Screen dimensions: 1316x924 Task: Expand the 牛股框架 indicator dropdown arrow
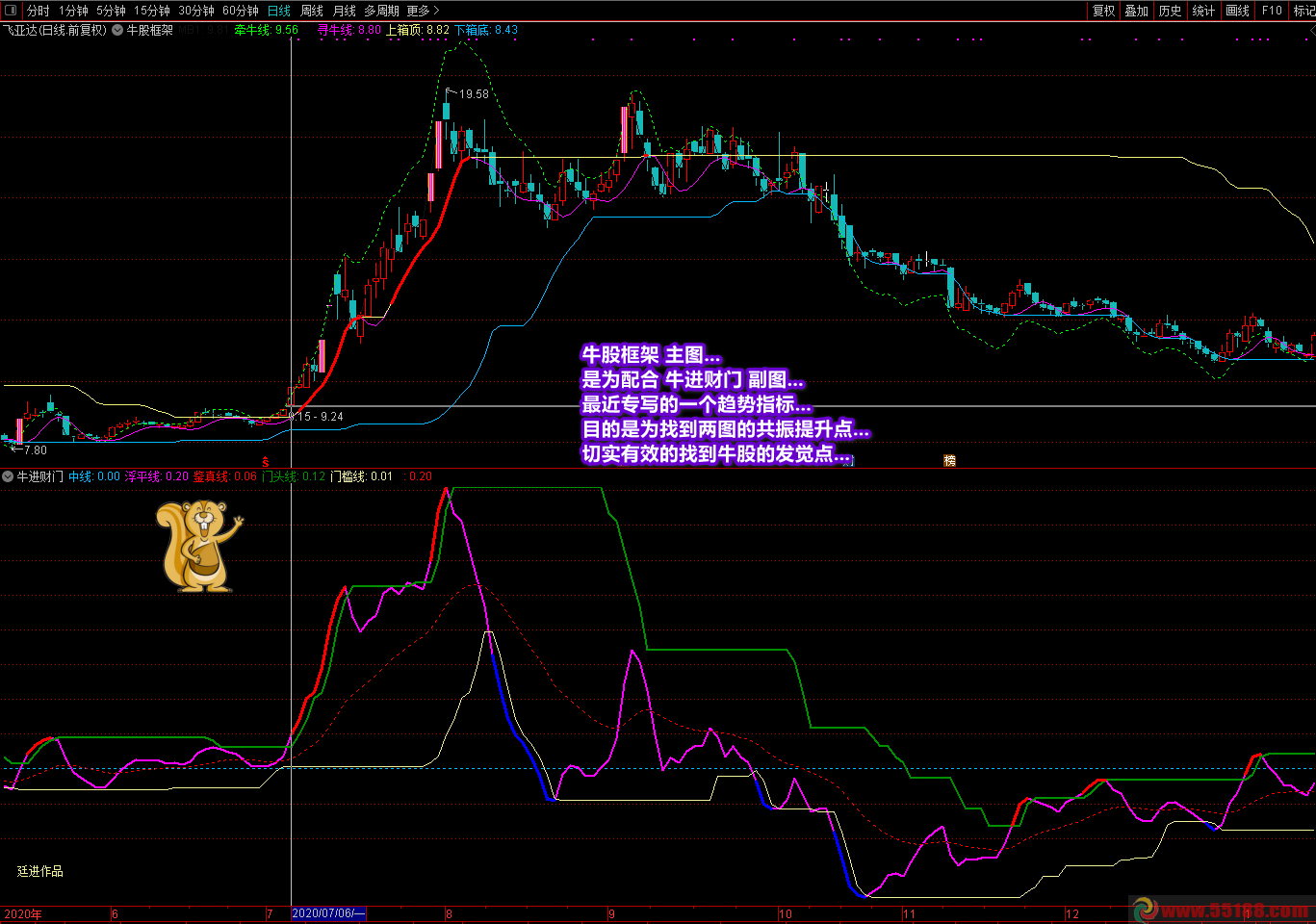tap(117, 30)
